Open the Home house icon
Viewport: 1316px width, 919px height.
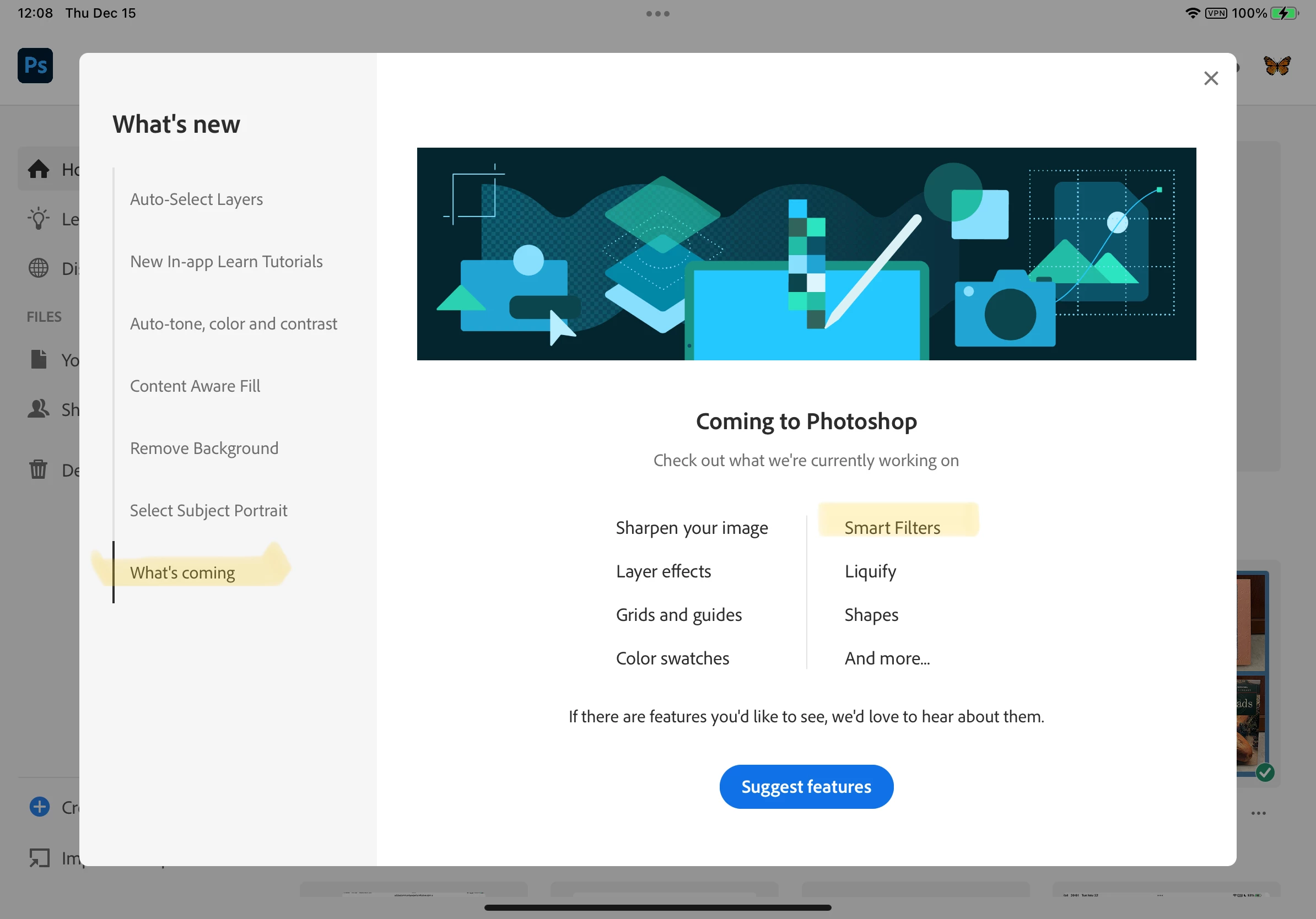tap(39, 169)
